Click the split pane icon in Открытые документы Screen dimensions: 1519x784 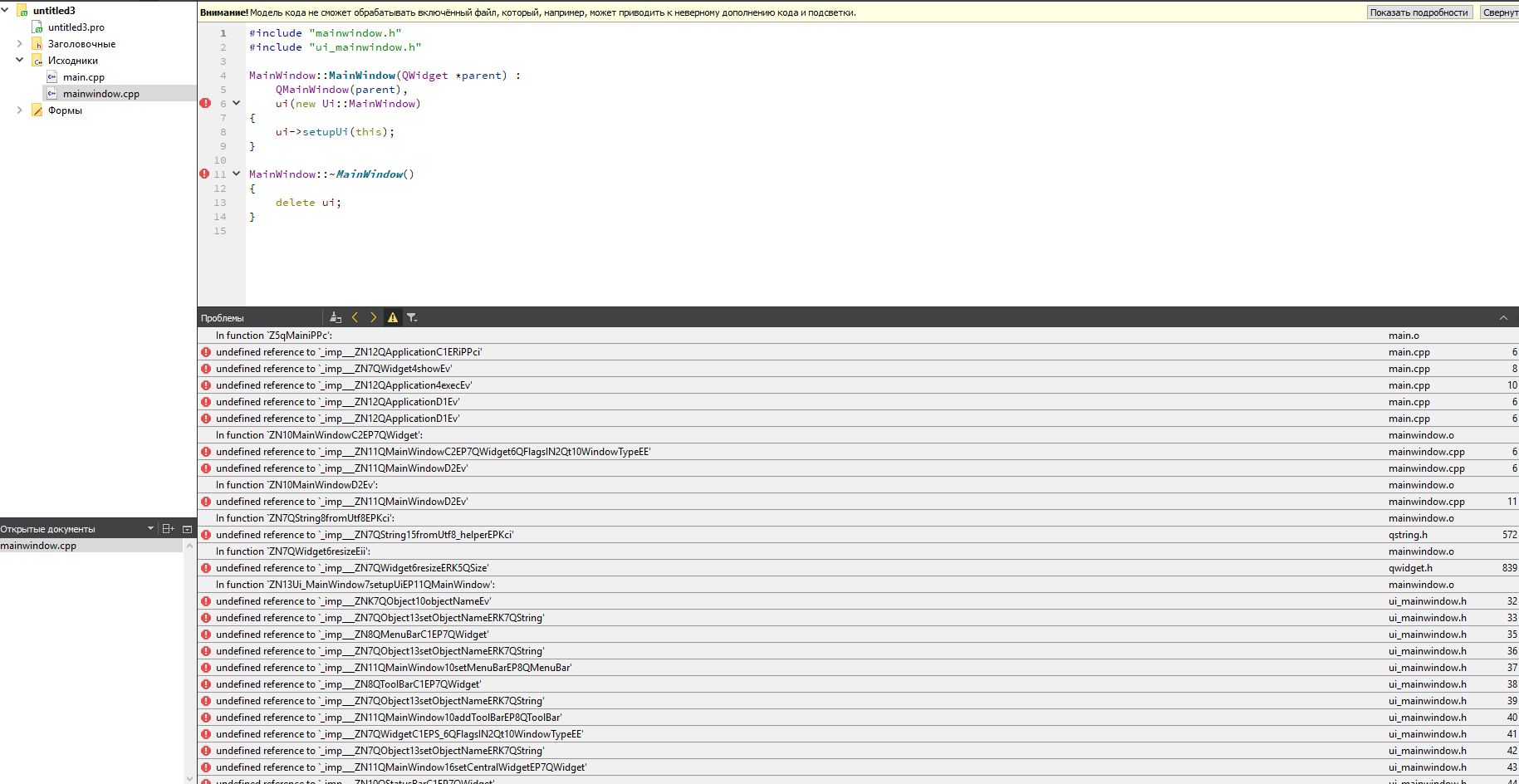tap(169, 529)
